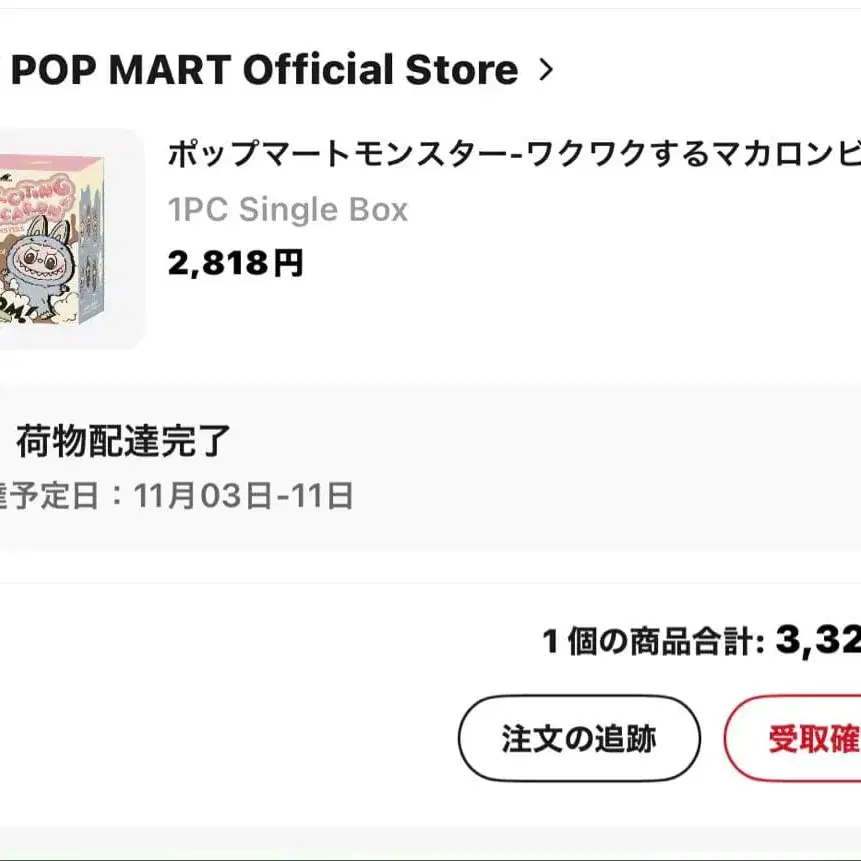The image size is (861, 861).
Task: Select the '1PC Single Box' variant text
Action: [x=288, y=210]
